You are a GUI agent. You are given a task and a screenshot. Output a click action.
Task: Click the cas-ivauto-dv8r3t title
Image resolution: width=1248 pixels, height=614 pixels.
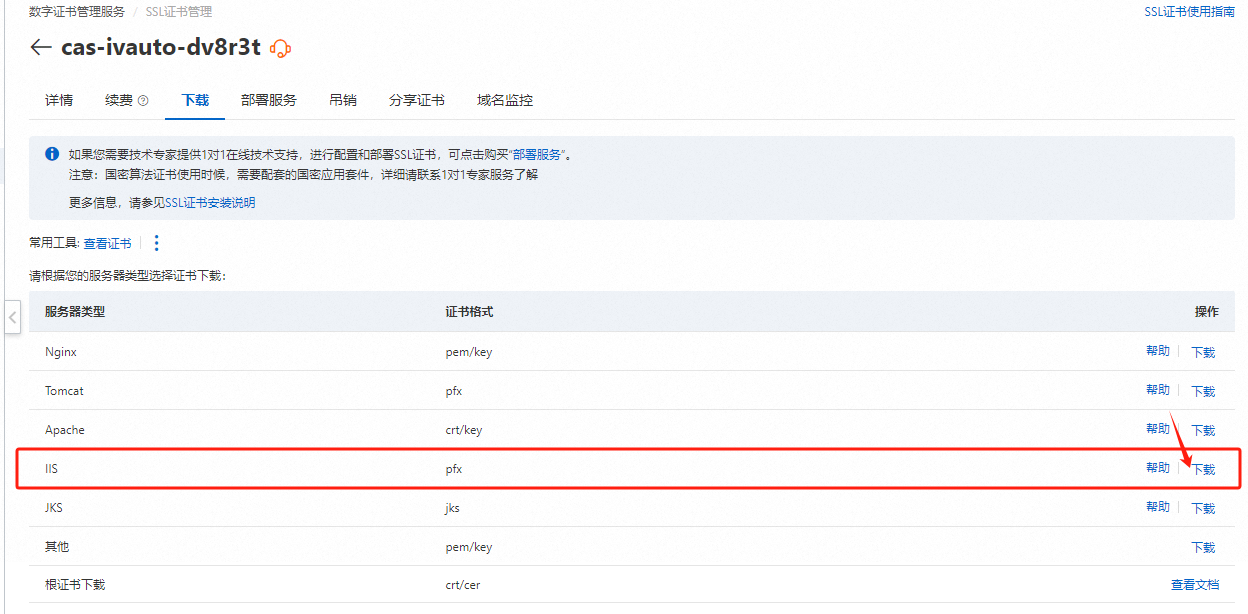[x=161, y=47]
